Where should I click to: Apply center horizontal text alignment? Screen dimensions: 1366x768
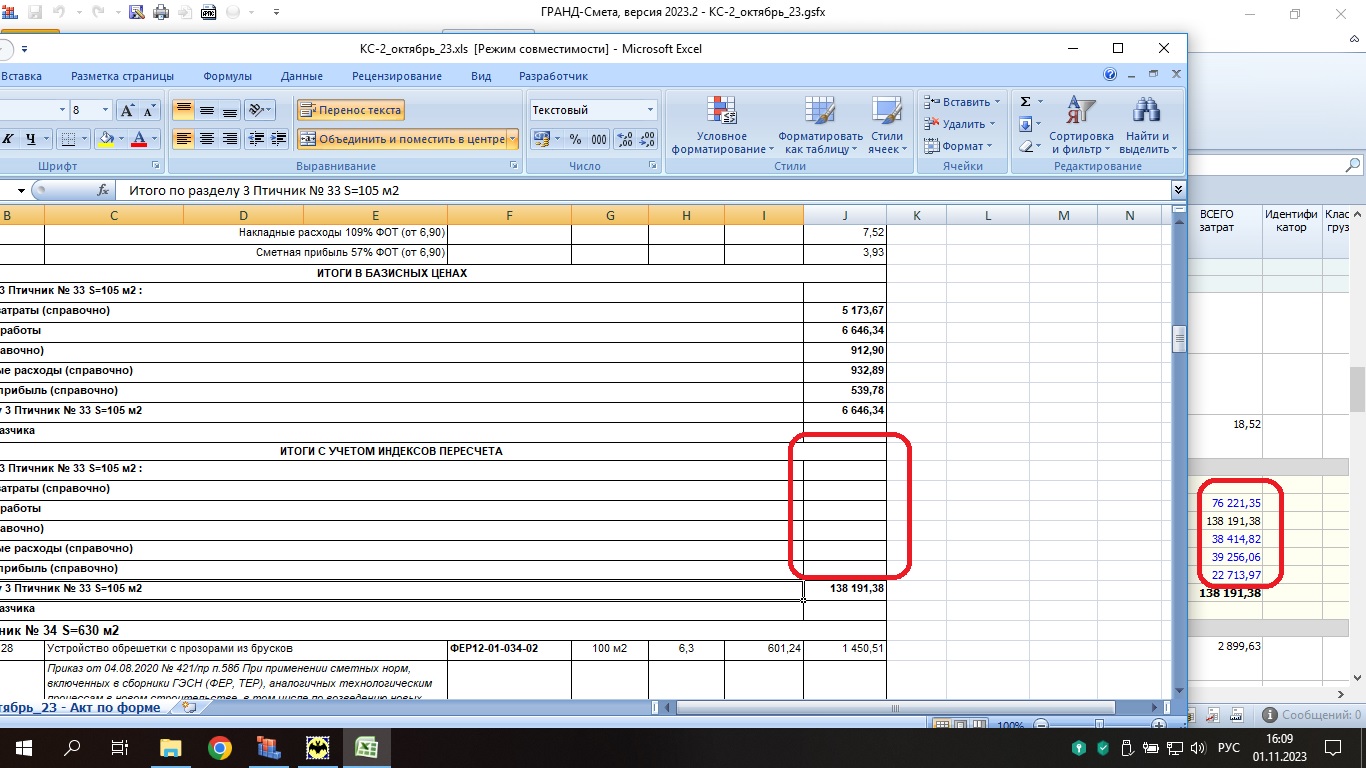207,139
